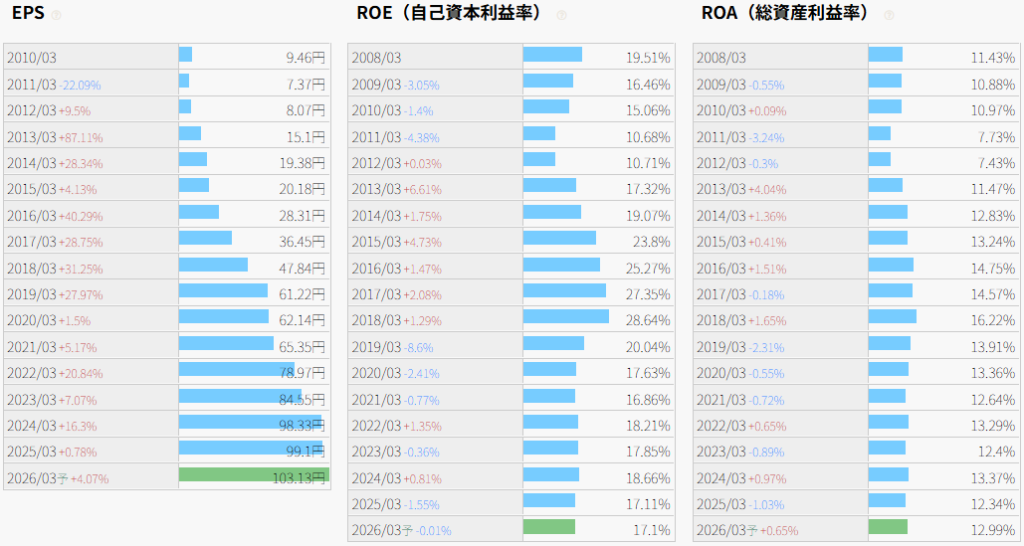Click the ROA 2026/03 forecast green bar
Screen dimensions: 1024x546
point(888,527)
